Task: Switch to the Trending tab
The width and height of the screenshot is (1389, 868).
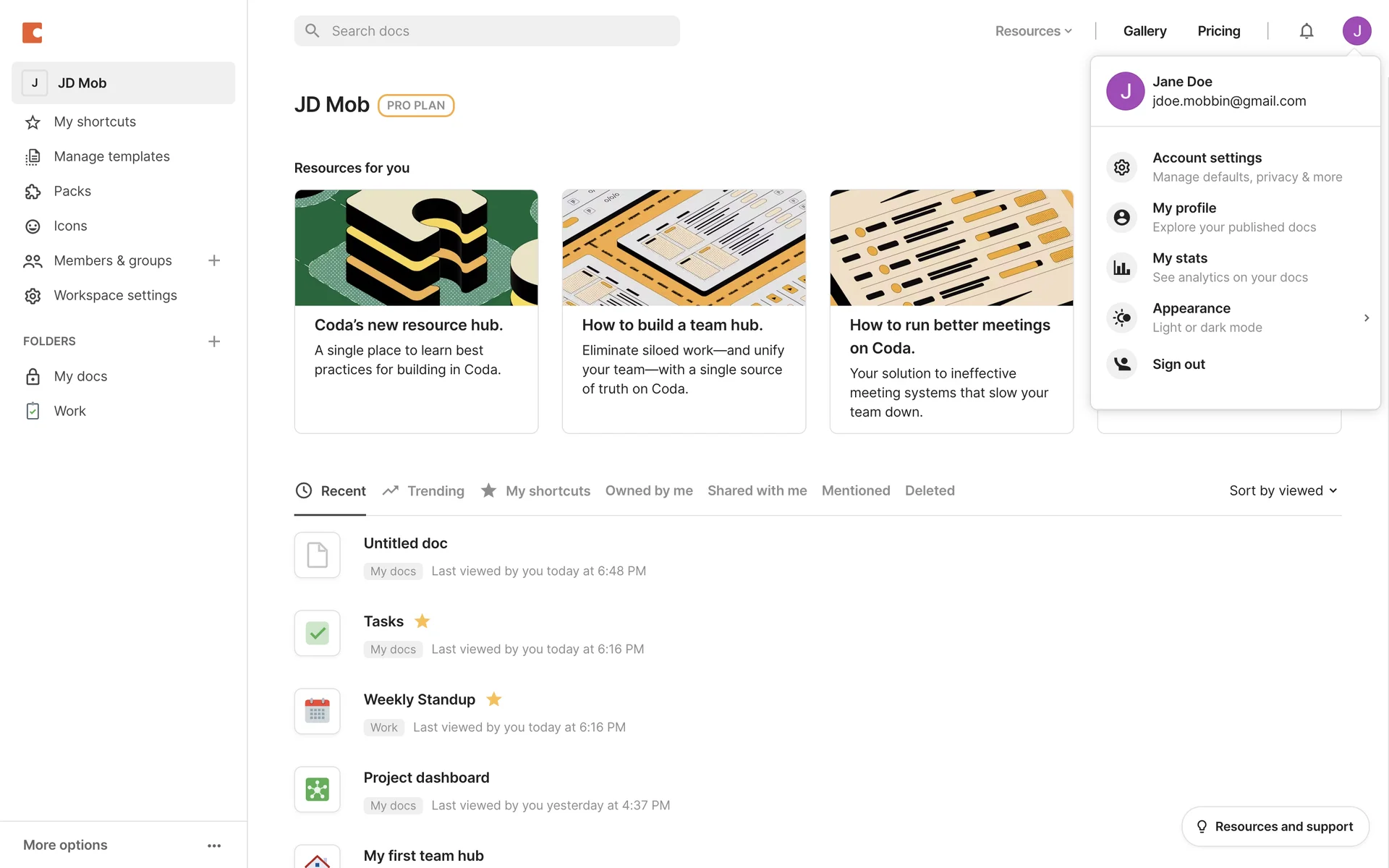Action: (x=424, y=491)
